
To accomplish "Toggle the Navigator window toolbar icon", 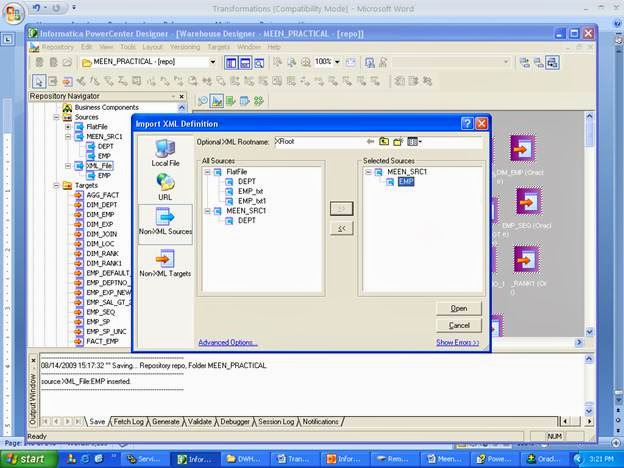I will (231, 62).
